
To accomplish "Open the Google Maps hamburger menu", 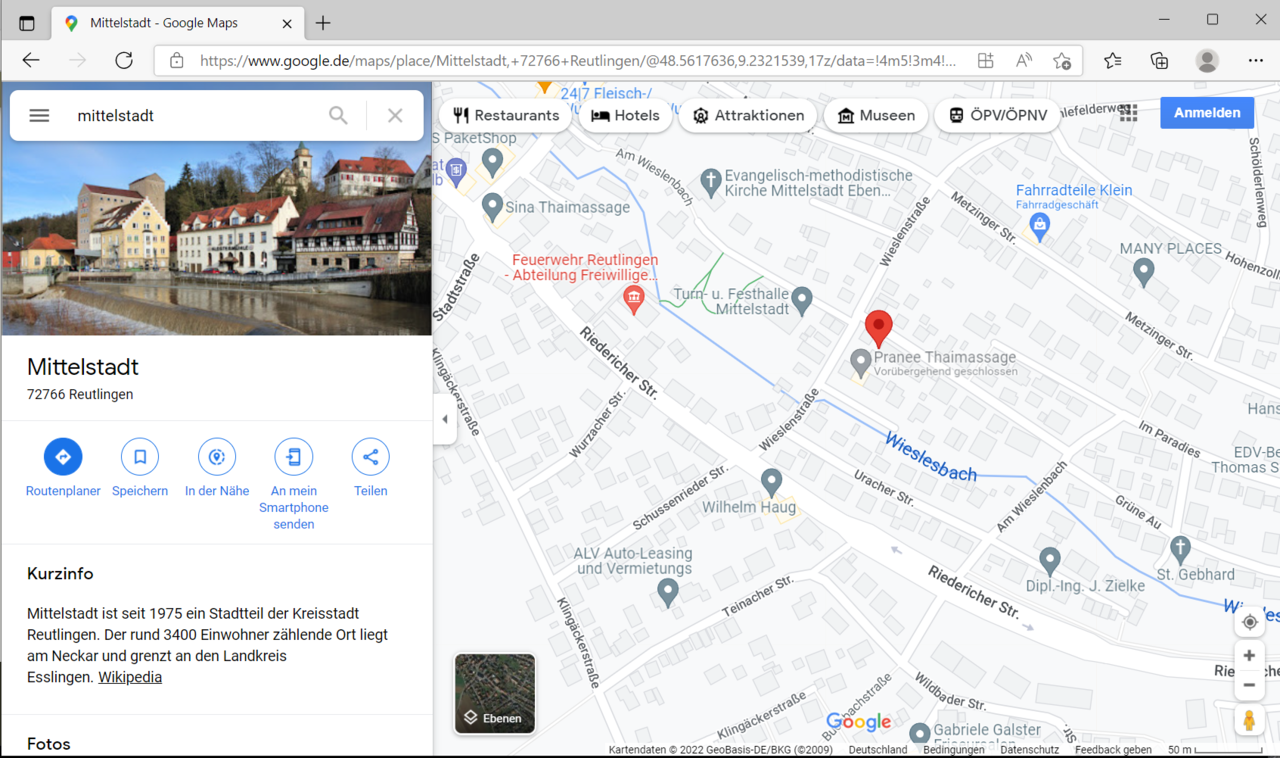I will point(39,116).
